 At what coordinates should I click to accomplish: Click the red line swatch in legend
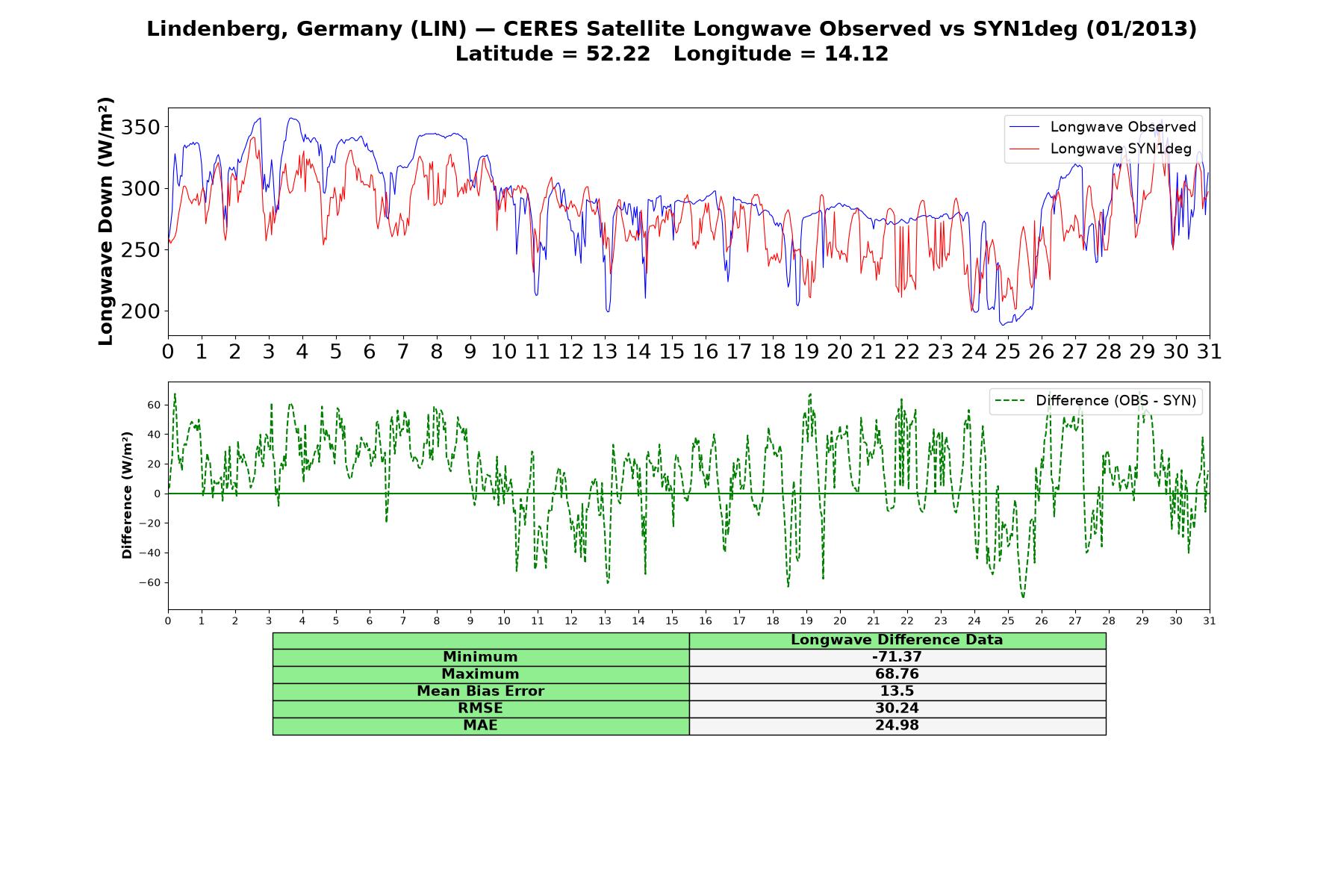[1024, 149]
